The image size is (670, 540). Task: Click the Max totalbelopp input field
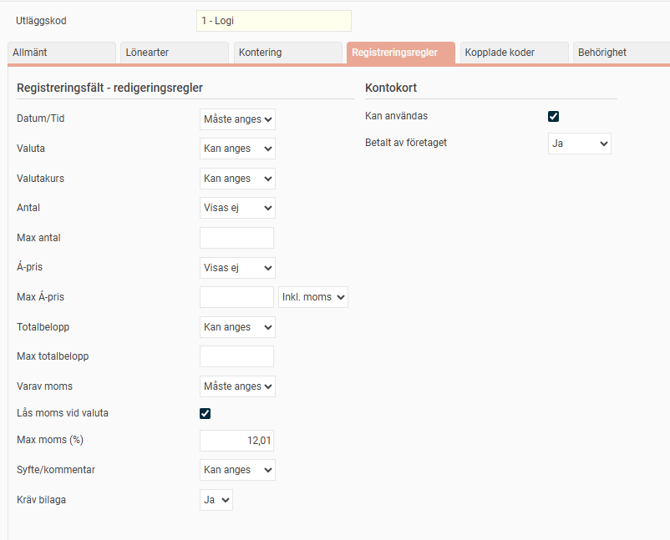point(237,356)
